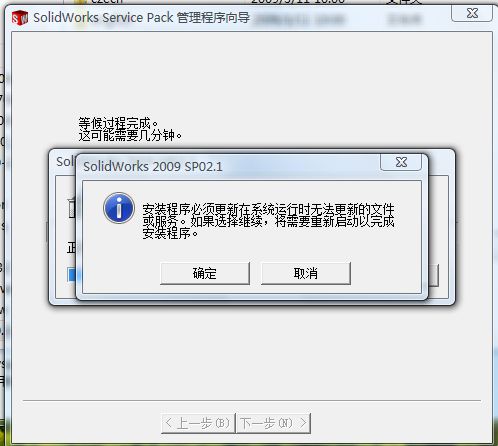The image size is (498, 446).
Task: Click the 安装程序必须更新 message text
Action: tap(268, 221)
